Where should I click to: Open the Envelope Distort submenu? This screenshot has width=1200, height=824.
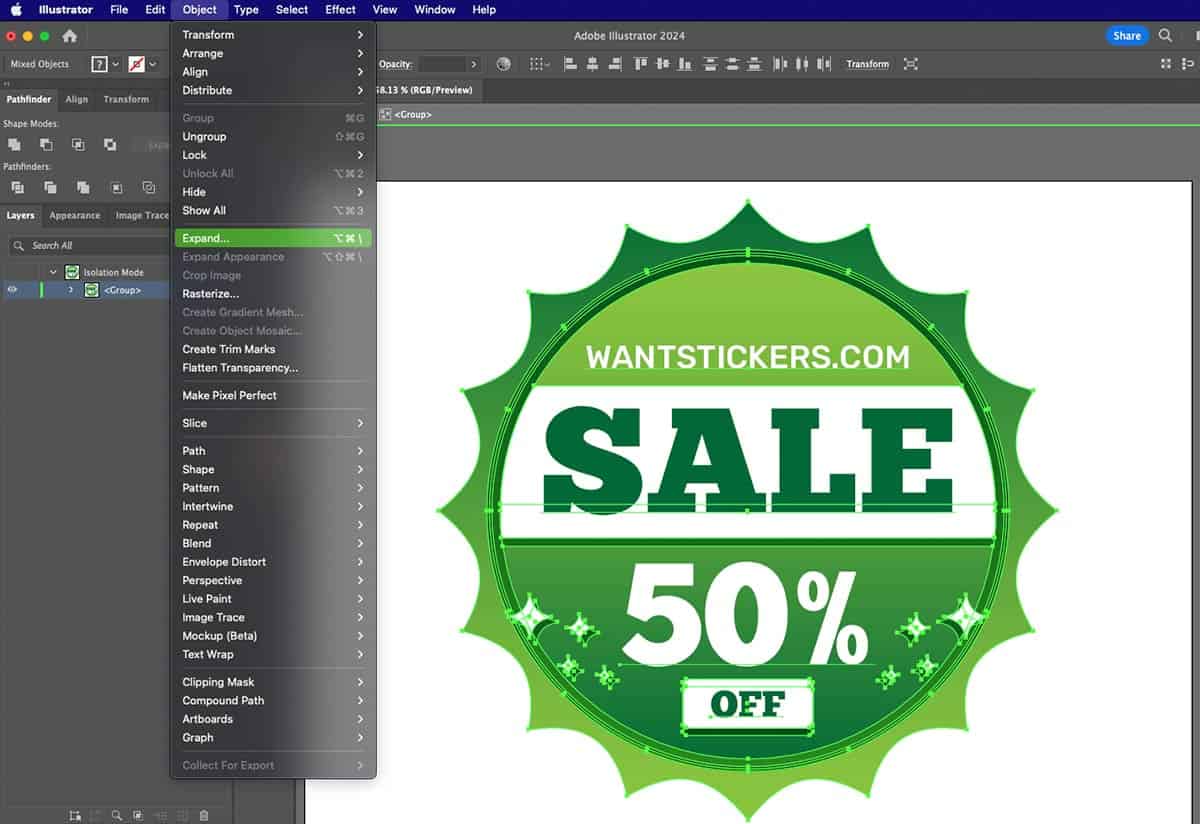pos(272,562)
